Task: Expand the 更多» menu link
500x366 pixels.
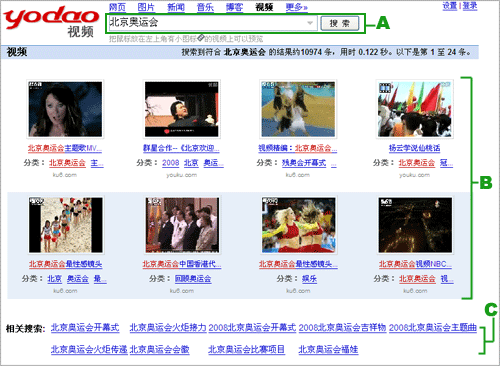Action: pyautogui.click(x=297, y=7)
